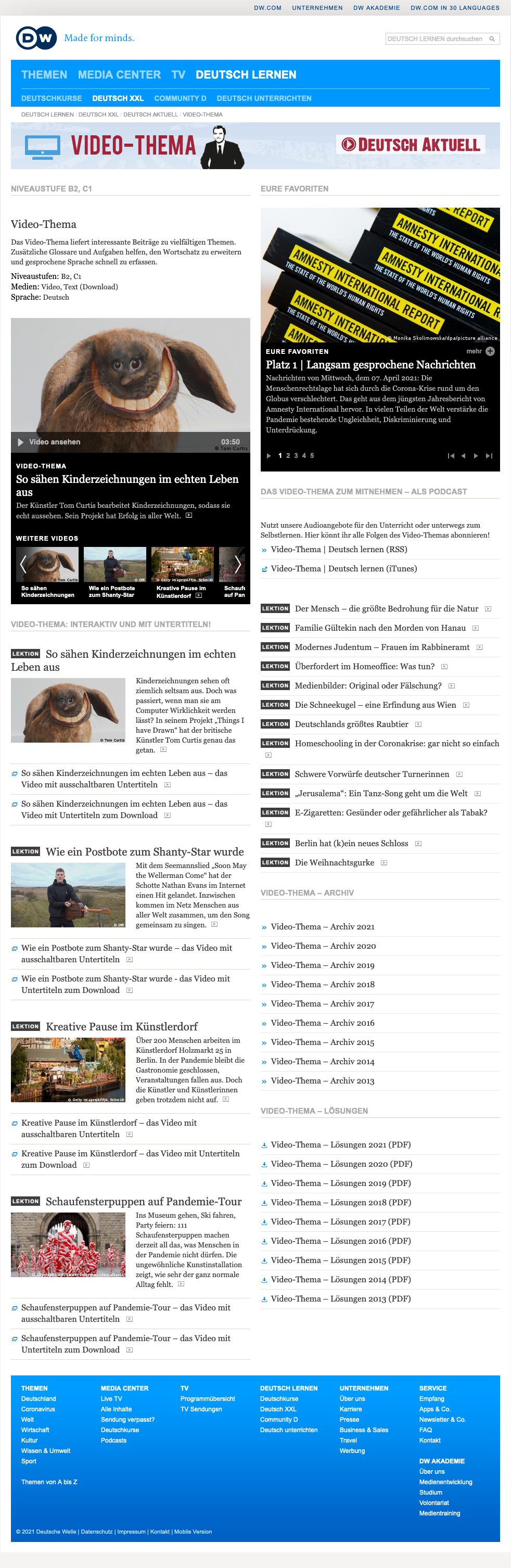The image size is (511, 1568).
Task: Click the DW logo
Action: (36, 39)
